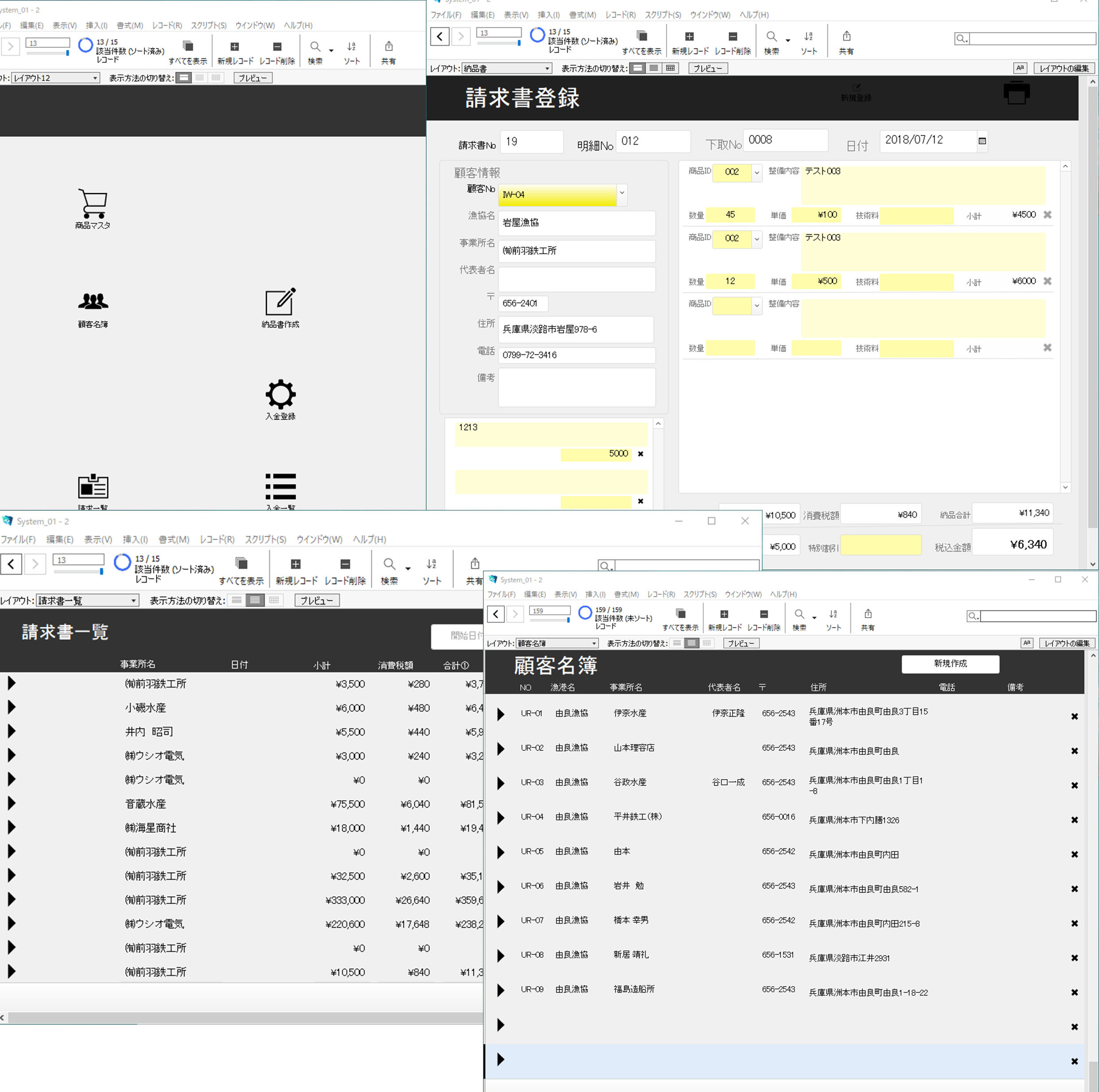The image size is (1099, 1092).
Task: Switch 顧客名簿 window to list view
Action: [691, 643]
